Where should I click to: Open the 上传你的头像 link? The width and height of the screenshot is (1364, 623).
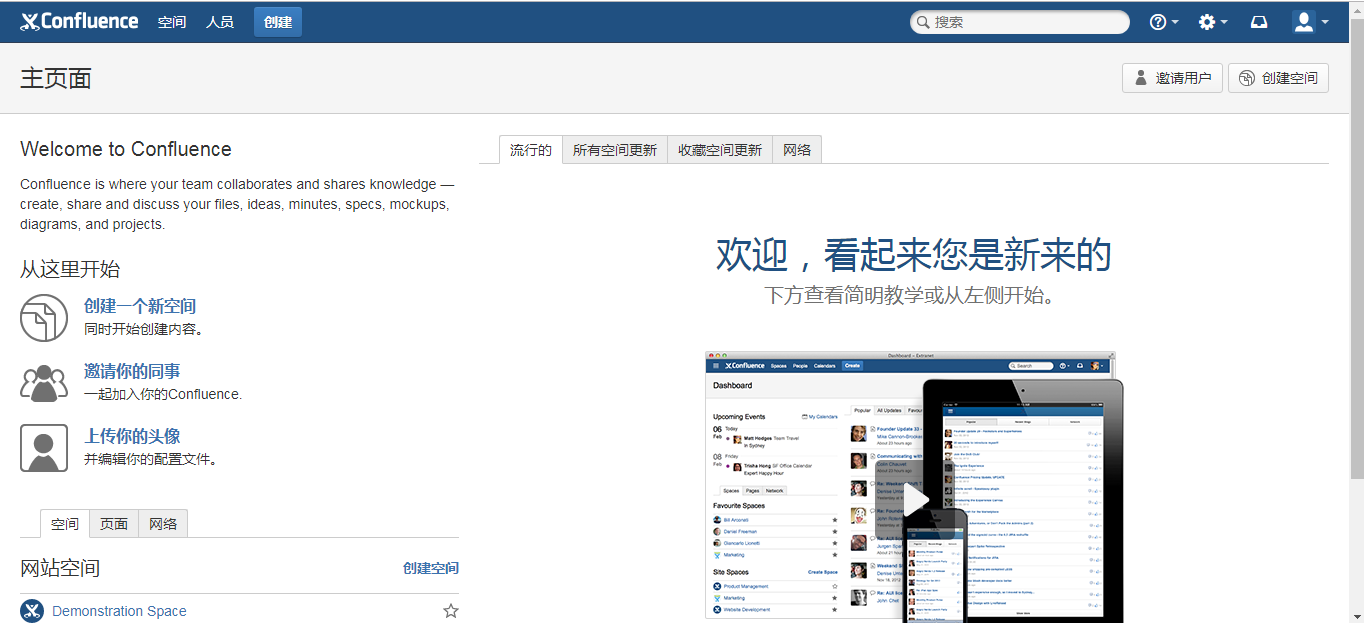click(x=132, y=436)
